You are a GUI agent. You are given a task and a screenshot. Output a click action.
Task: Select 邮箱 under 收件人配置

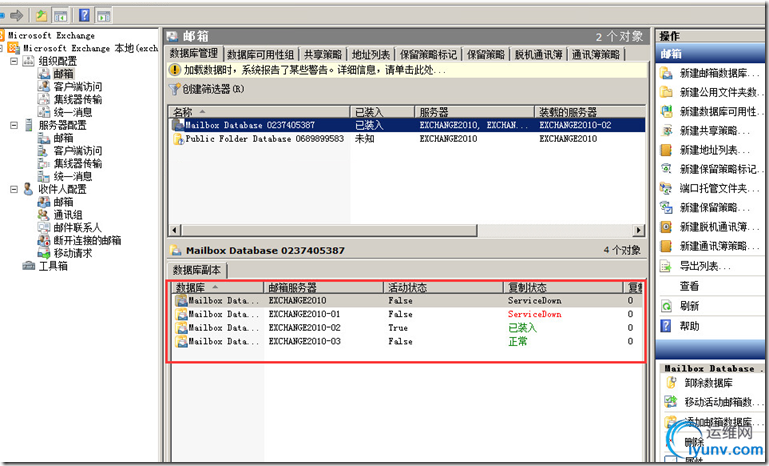click(x=63, y=202)
